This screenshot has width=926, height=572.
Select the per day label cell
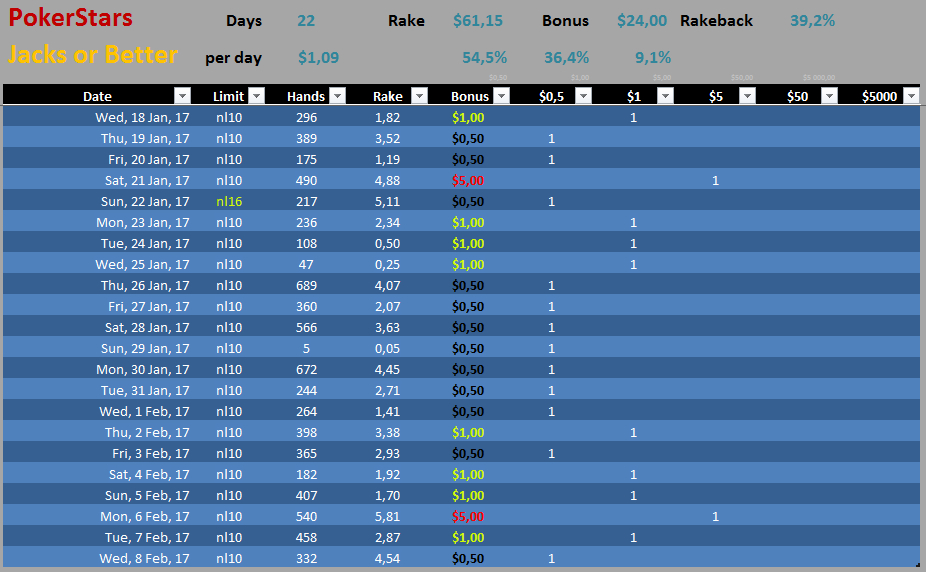[233, 58]
